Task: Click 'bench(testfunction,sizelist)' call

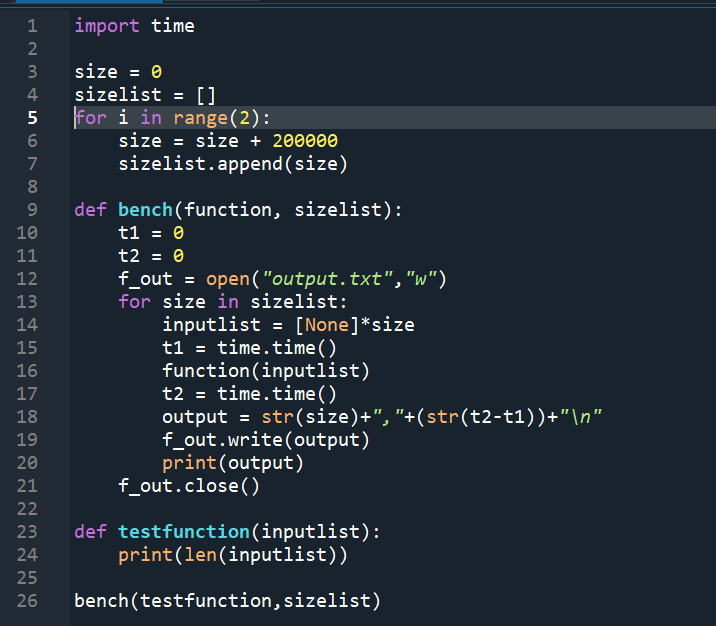Action: click(227, 601)
